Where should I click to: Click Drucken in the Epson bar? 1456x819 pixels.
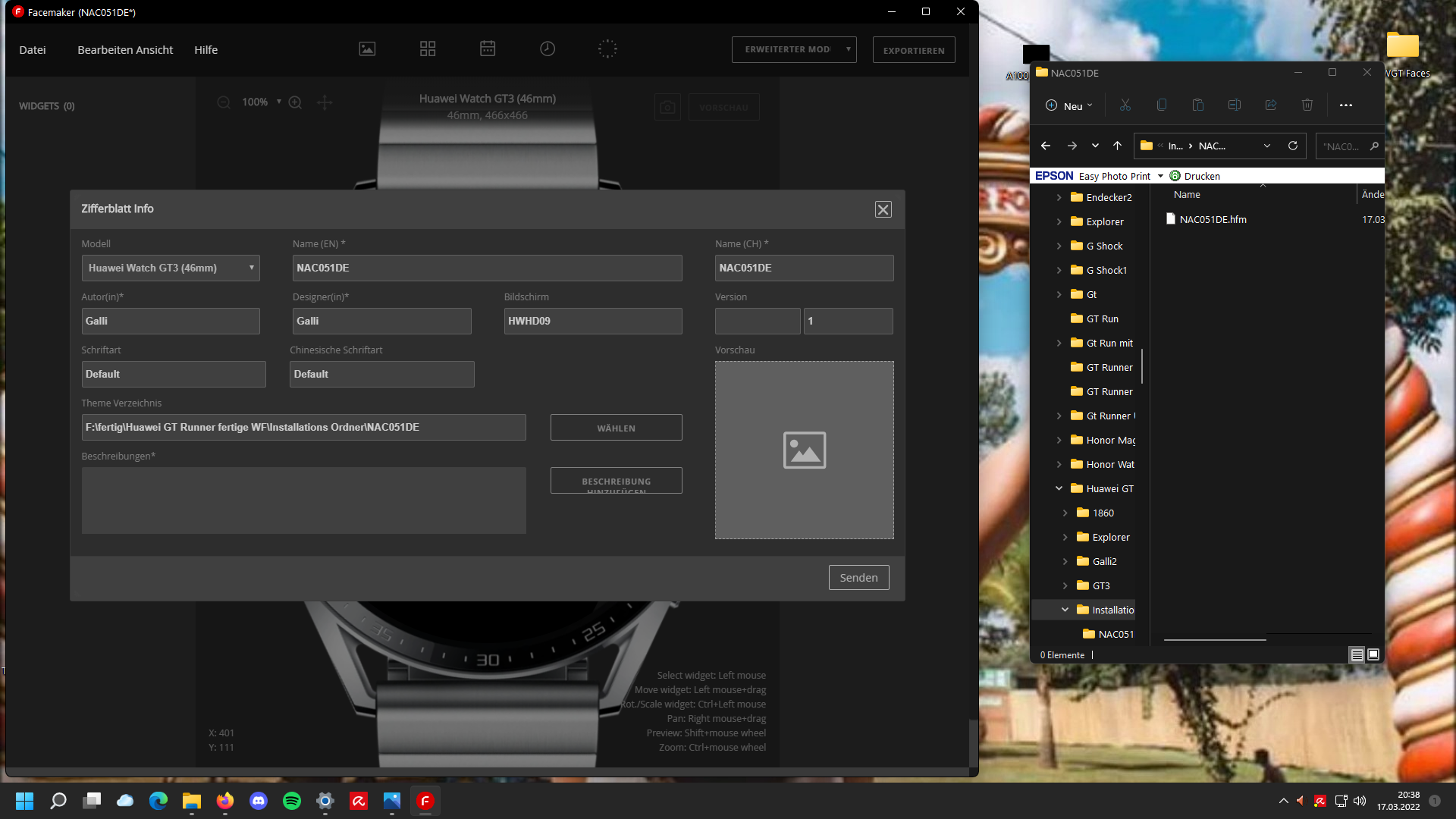tap(1195, 176)
